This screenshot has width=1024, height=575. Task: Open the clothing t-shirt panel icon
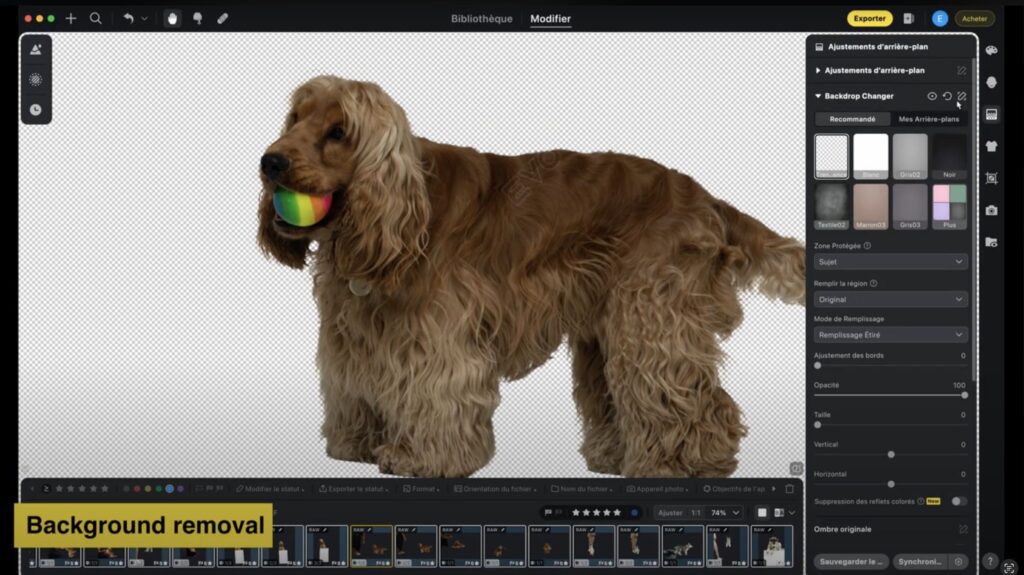point(991,146)
